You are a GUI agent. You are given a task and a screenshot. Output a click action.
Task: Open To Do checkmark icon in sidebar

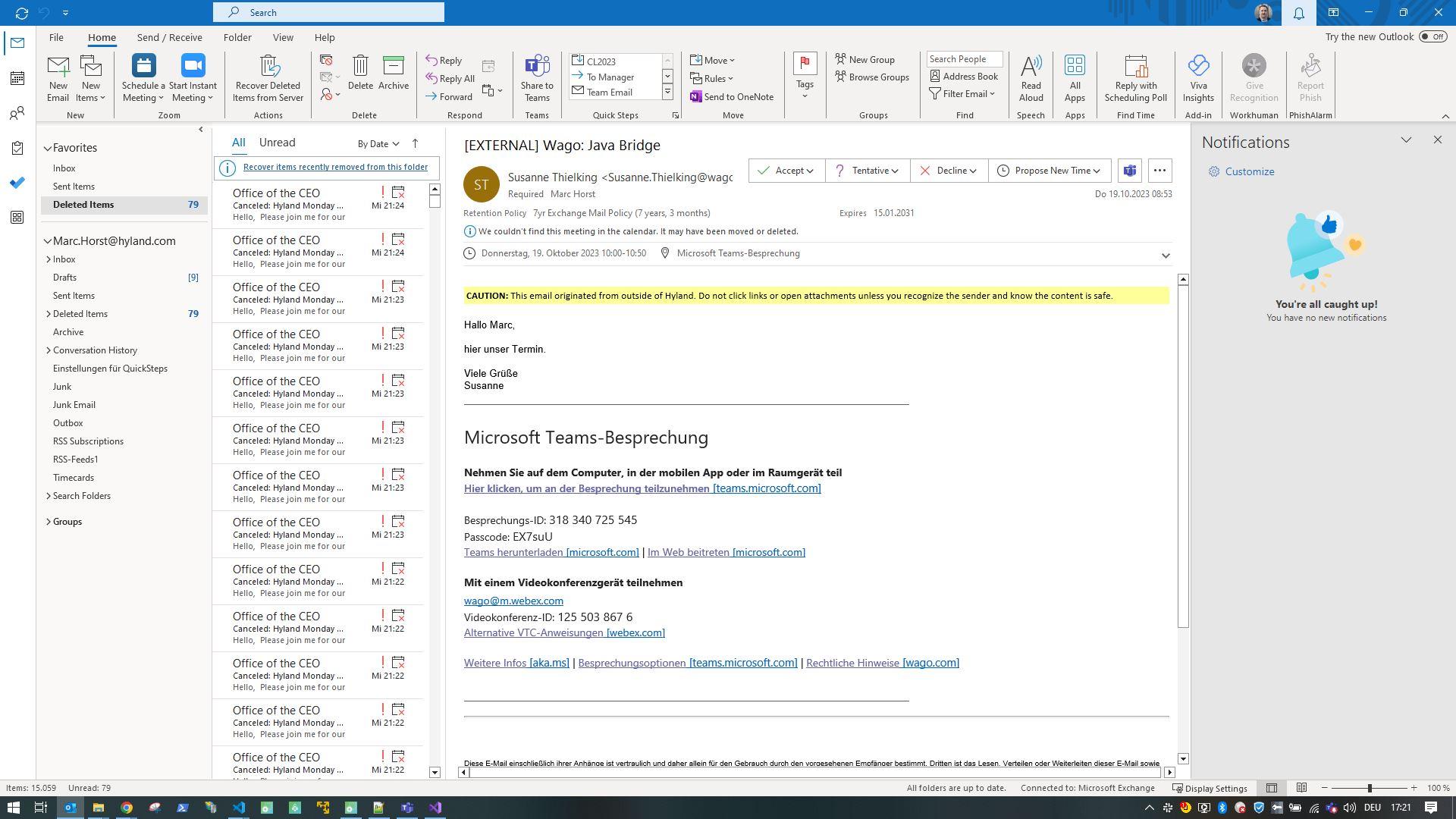[x=17, y=183]
